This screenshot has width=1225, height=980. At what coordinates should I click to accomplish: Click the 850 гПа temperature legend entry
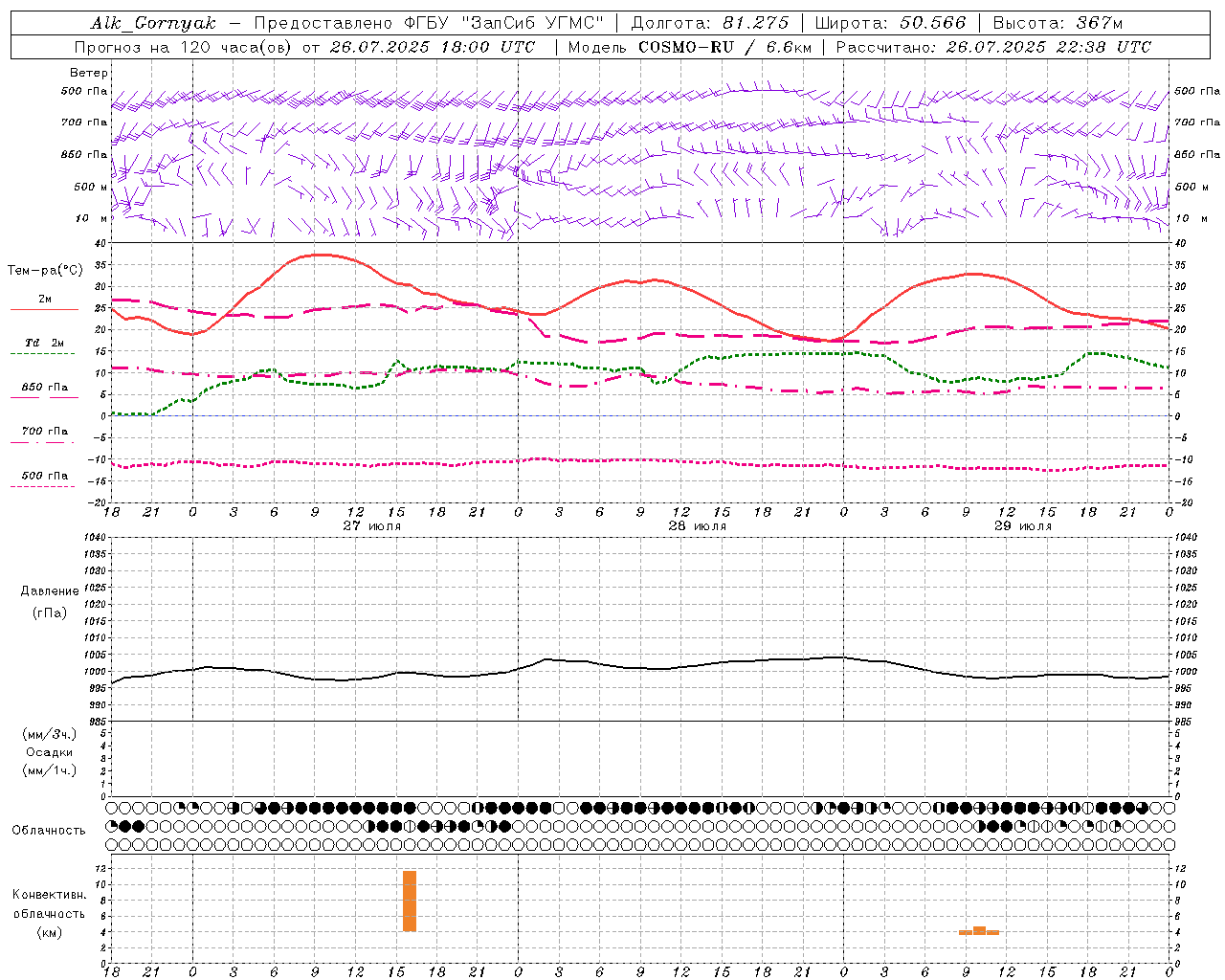pyautogui.click(x=45, y=388)
